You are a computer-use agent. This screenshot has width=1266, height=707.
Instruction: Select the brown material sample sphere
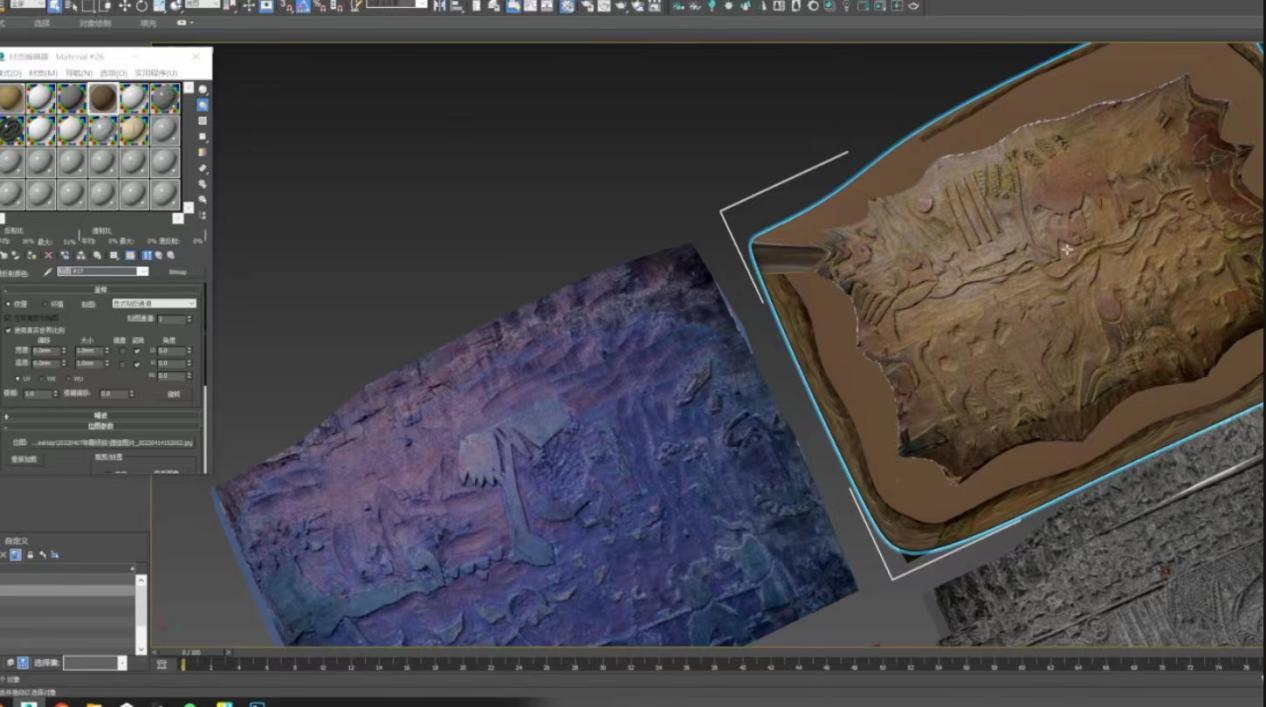point(103,97)
